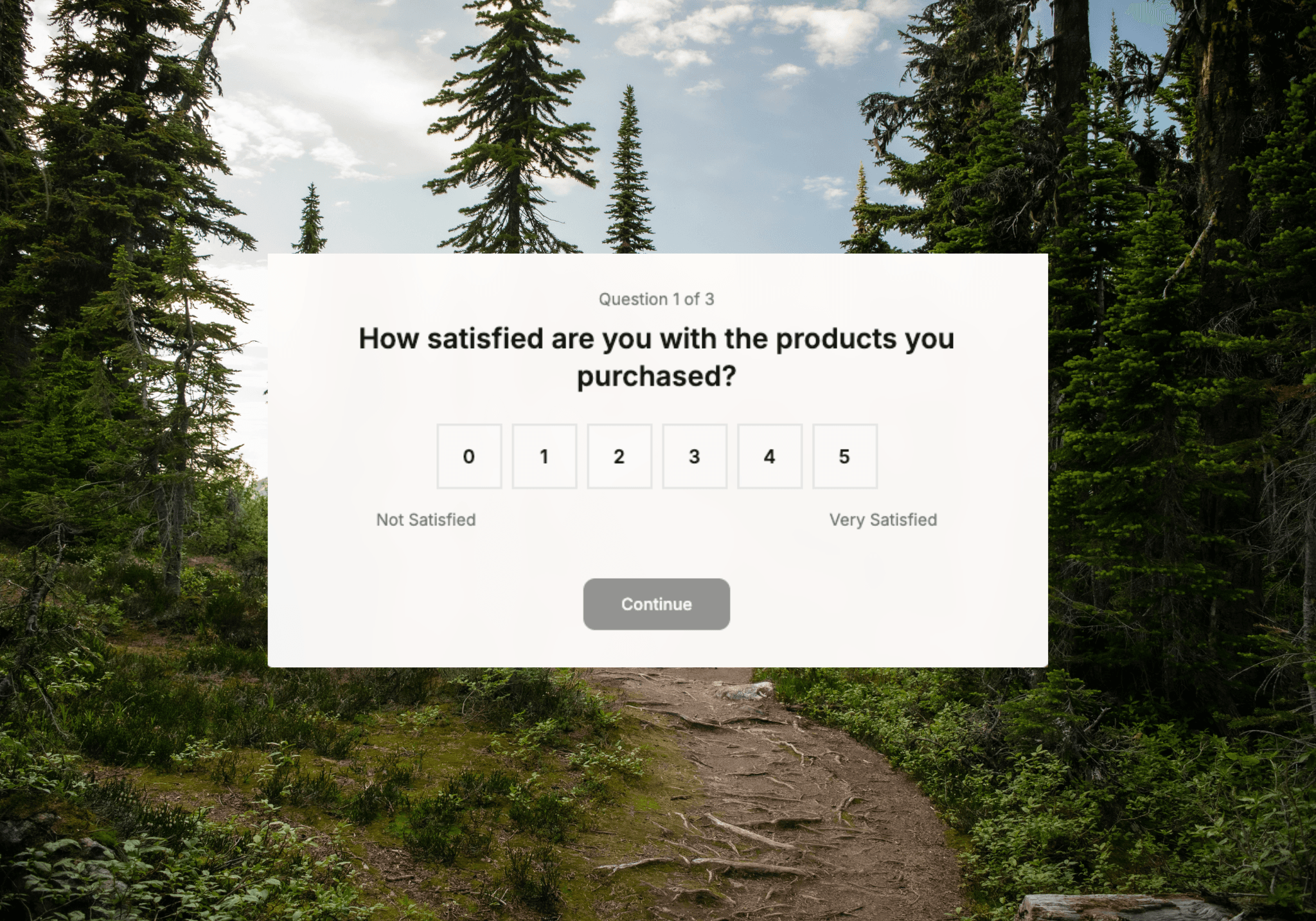Select the middle rating 3 box
The width and height of the screenshot is (1316, 921).
tap(695, 456)
